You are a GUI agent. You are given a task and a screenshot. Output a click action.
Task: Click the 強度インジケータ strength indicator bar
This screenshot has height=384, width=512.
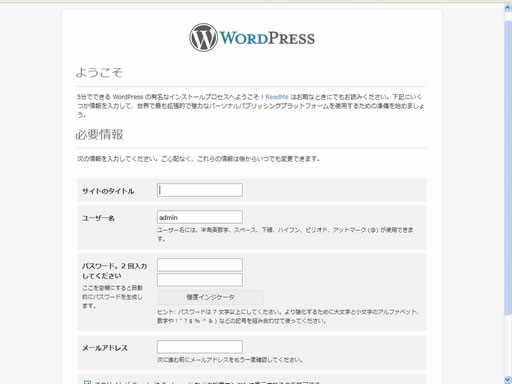pos(210,297)
